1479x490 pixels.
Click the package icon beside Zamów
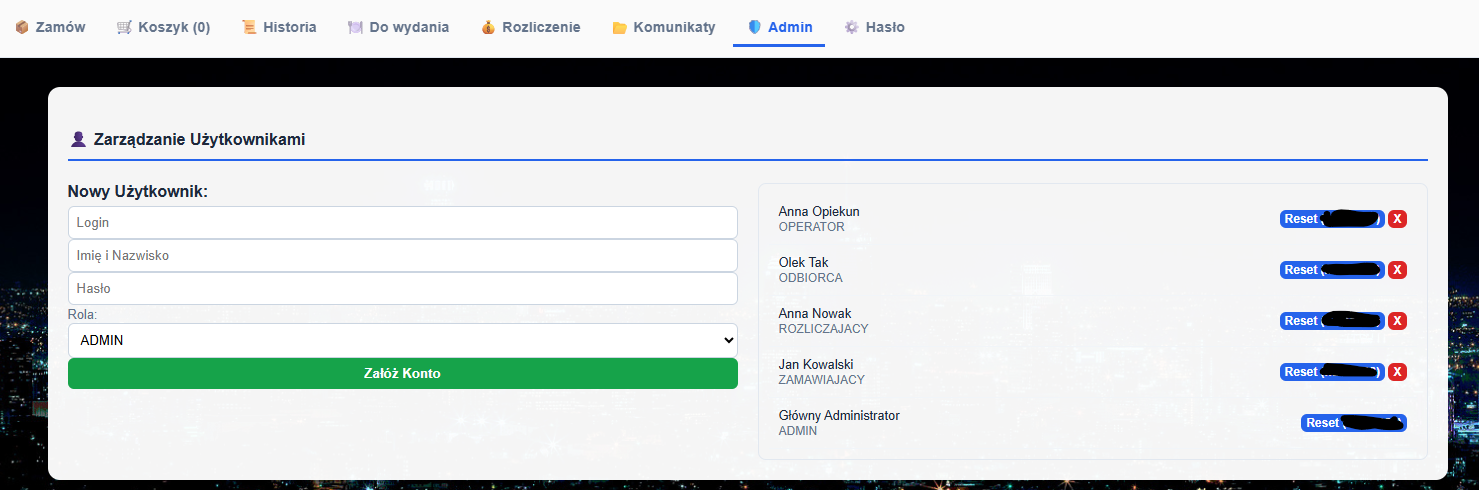(22, 27)
